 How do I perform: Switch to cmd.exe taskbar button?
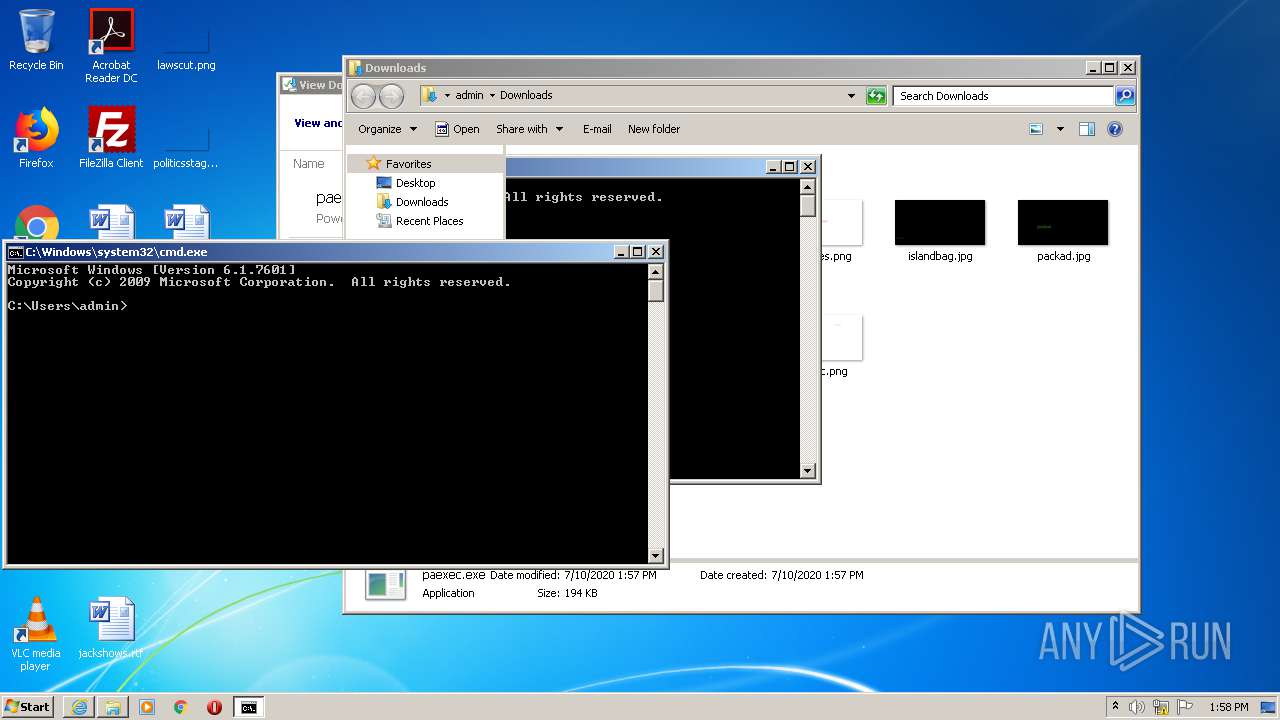[248, 707]
